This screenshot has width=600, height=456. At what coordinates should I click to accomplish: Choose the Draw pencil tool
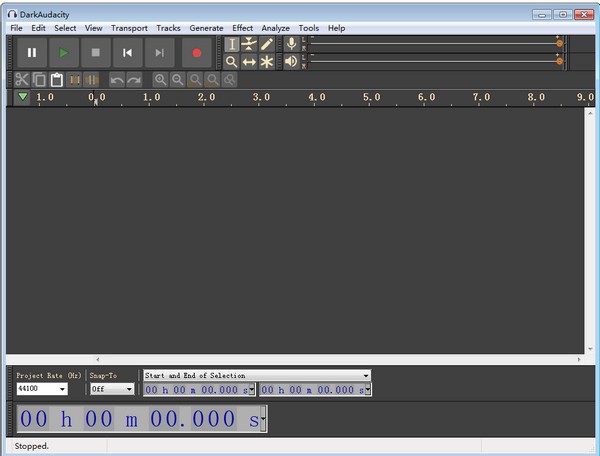(267, 44)
